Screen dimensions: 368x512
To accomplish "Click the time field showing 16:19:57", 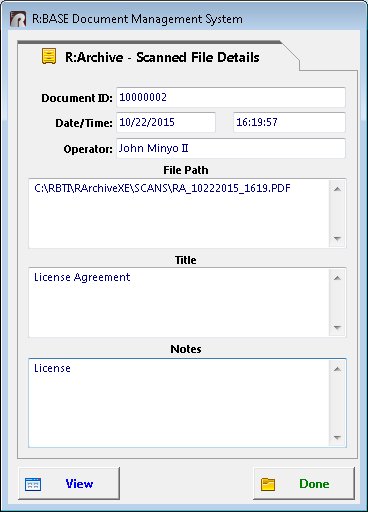I will (289, 122).
